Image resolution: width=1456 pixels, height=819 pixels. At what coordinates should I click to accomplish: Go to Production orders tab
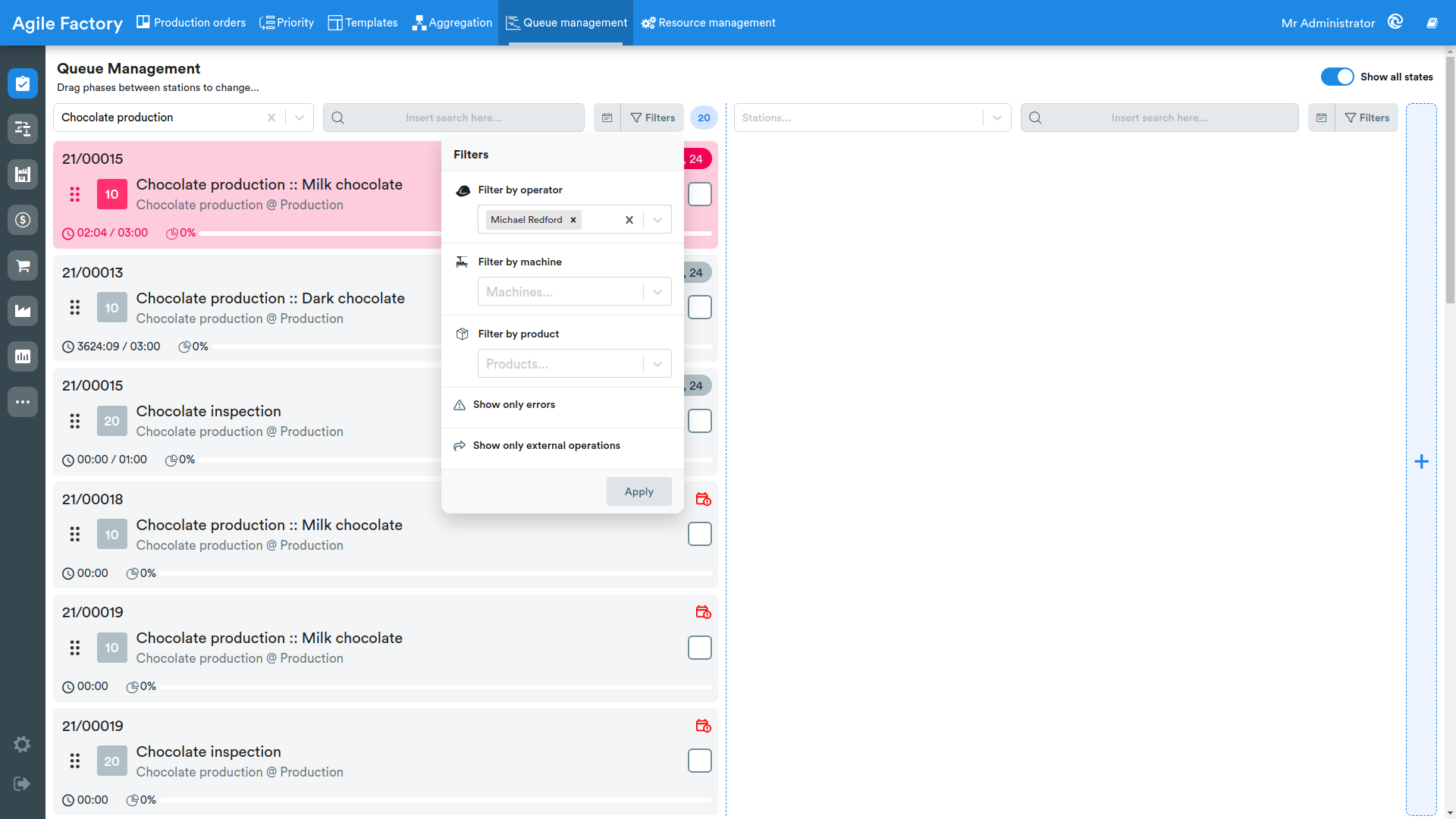tap(191, 23)
